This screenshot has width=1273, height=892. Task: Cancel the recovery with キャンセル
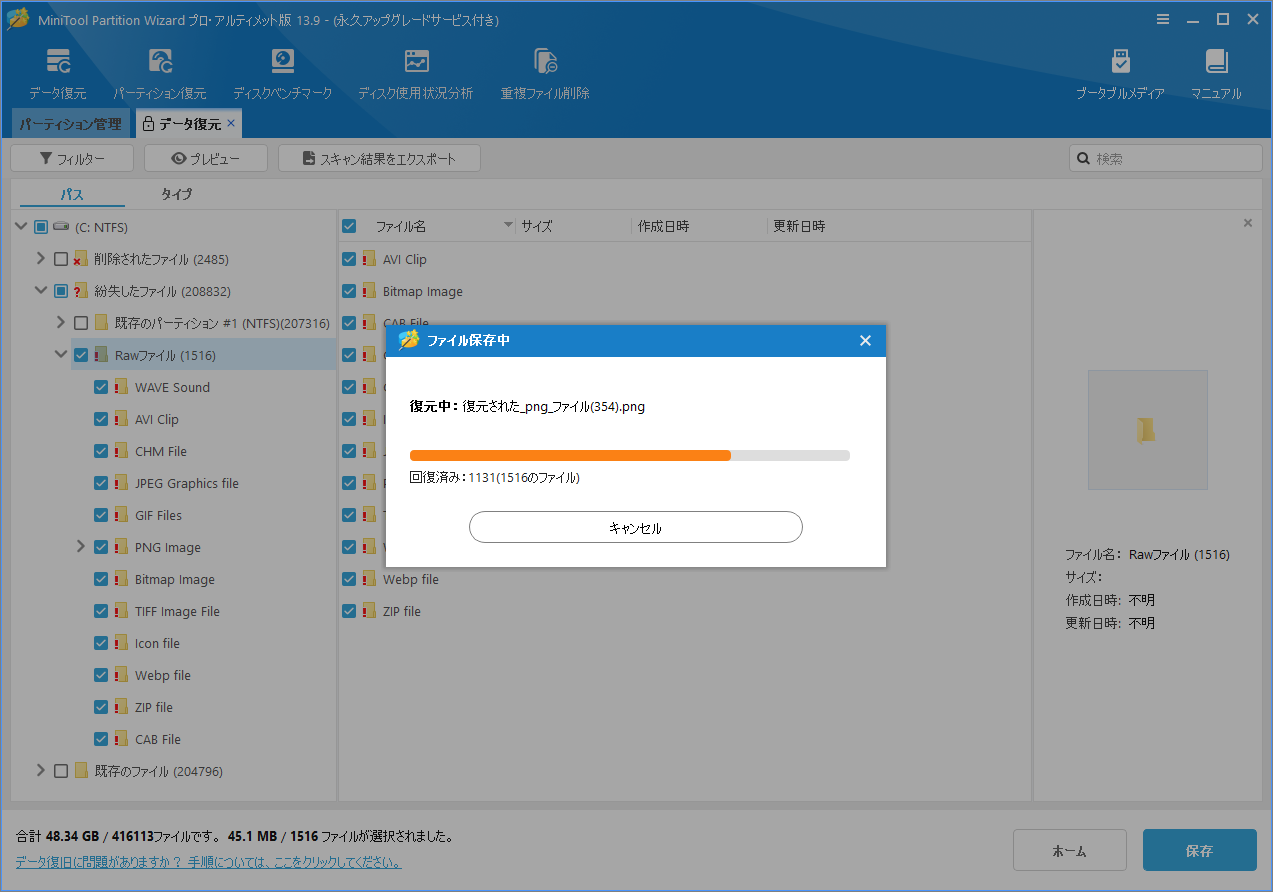pyautogui.click(x=636, y=527)
